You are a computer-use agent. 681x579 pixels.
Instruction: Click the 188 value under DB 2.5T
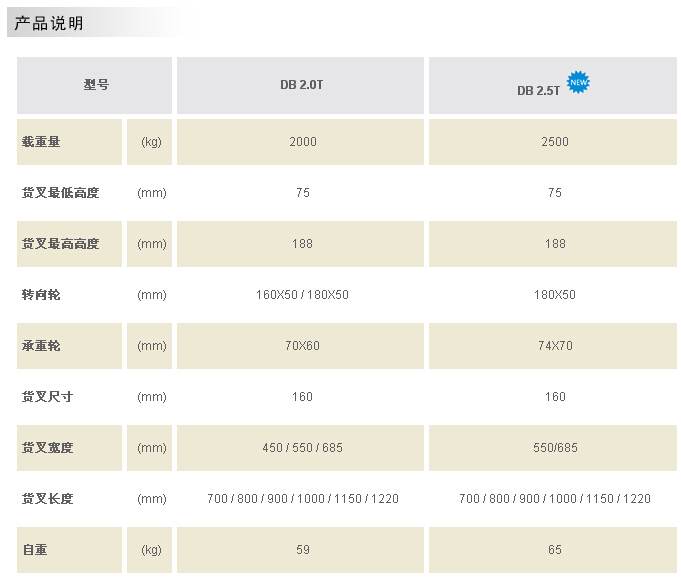(555, 244)
